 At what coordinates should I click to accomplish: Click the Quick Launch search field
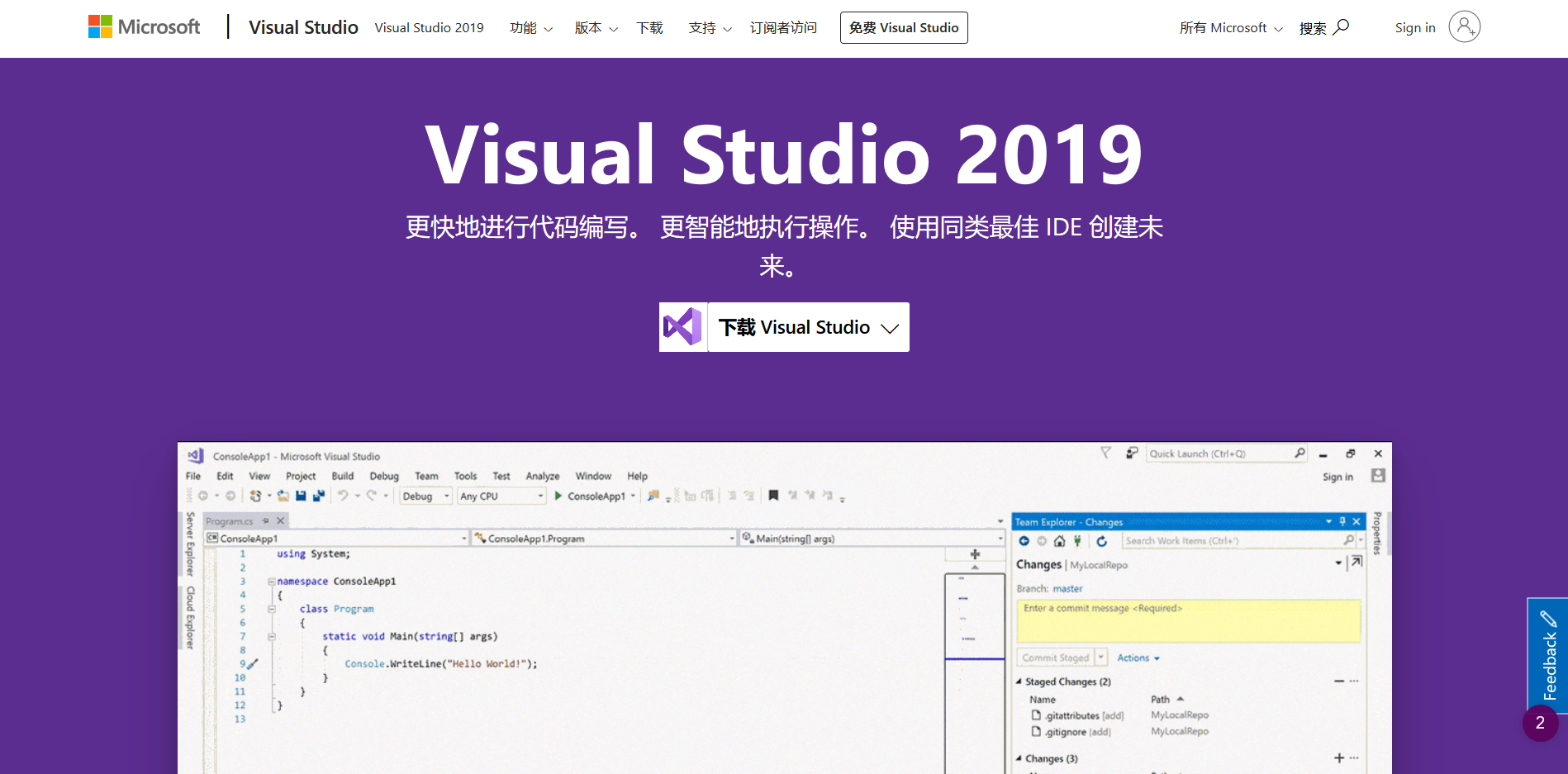coord(1227,453)
